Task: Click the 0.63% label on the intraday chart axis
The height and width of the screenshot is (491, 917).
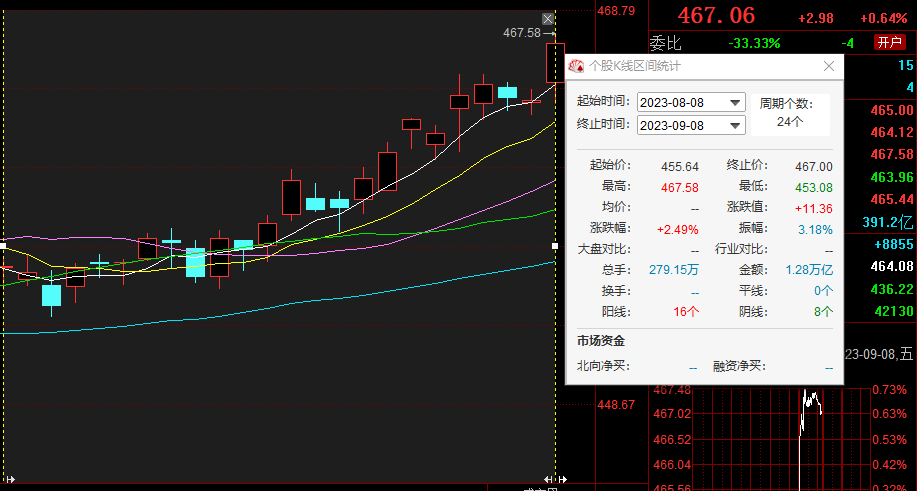Action: click(889, 414)
